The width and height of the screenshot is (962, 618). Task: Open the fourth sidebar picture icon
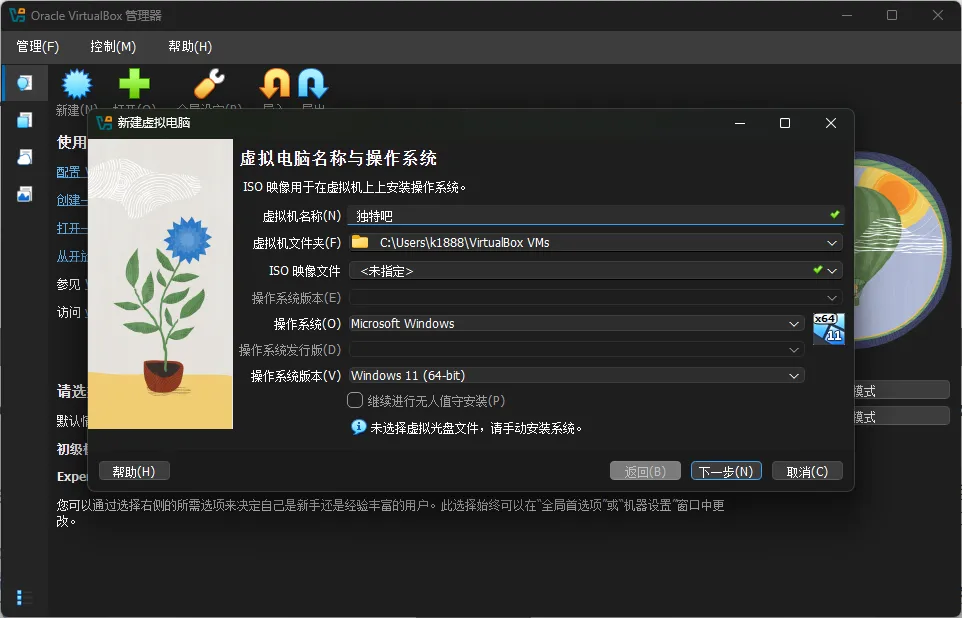(25, 195)
